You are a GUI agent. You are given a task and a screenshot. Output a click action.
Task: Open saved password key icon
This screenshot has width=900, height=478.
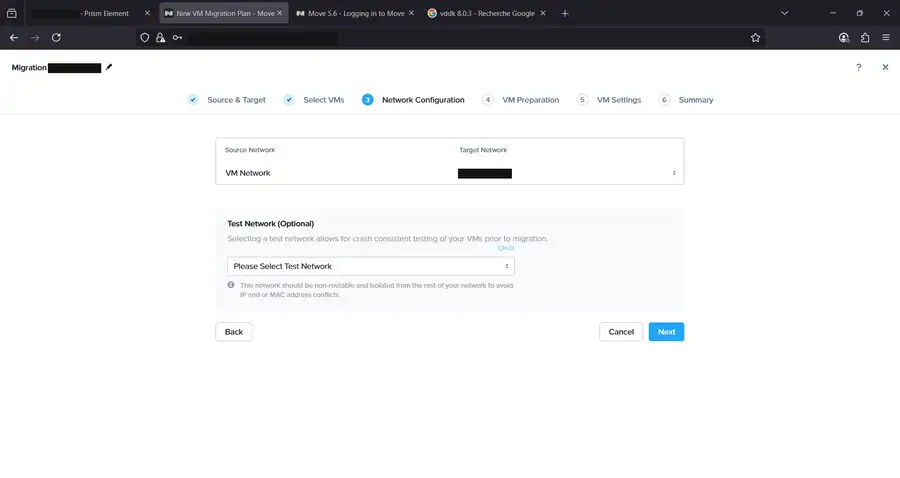coord(177,37)
